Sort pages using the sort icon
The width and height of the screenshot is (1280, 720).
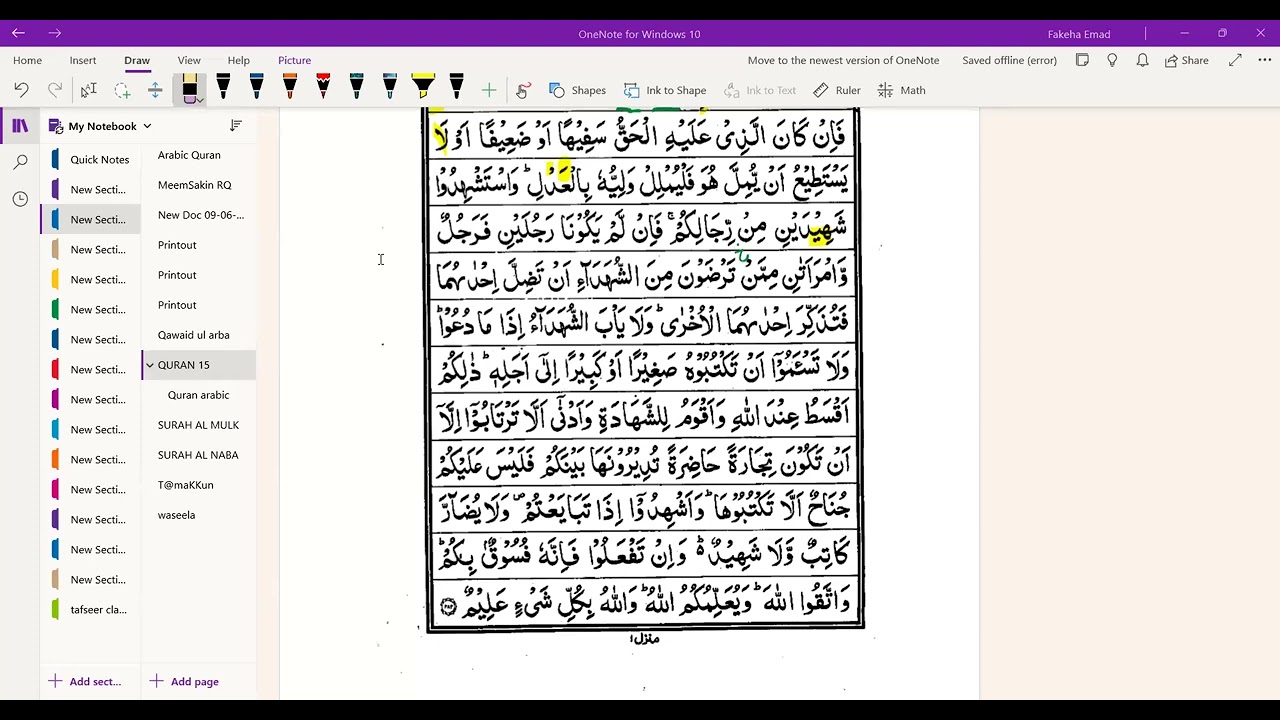tap(236, 126)
